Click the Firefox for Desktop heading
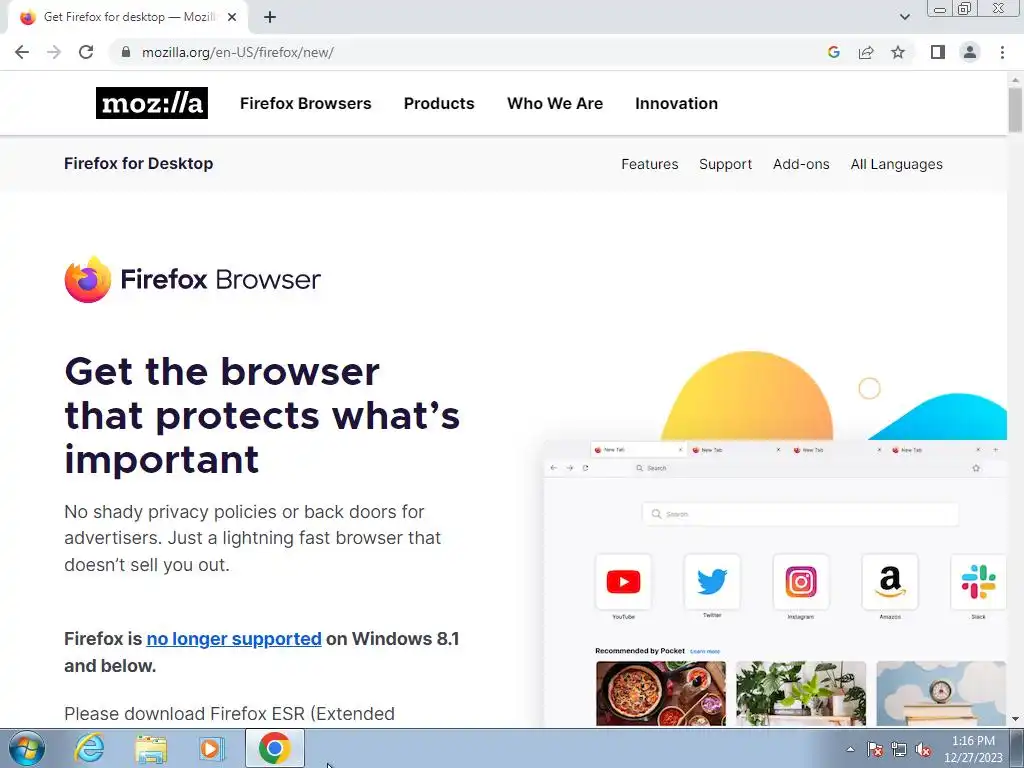 tap(138, 163)
